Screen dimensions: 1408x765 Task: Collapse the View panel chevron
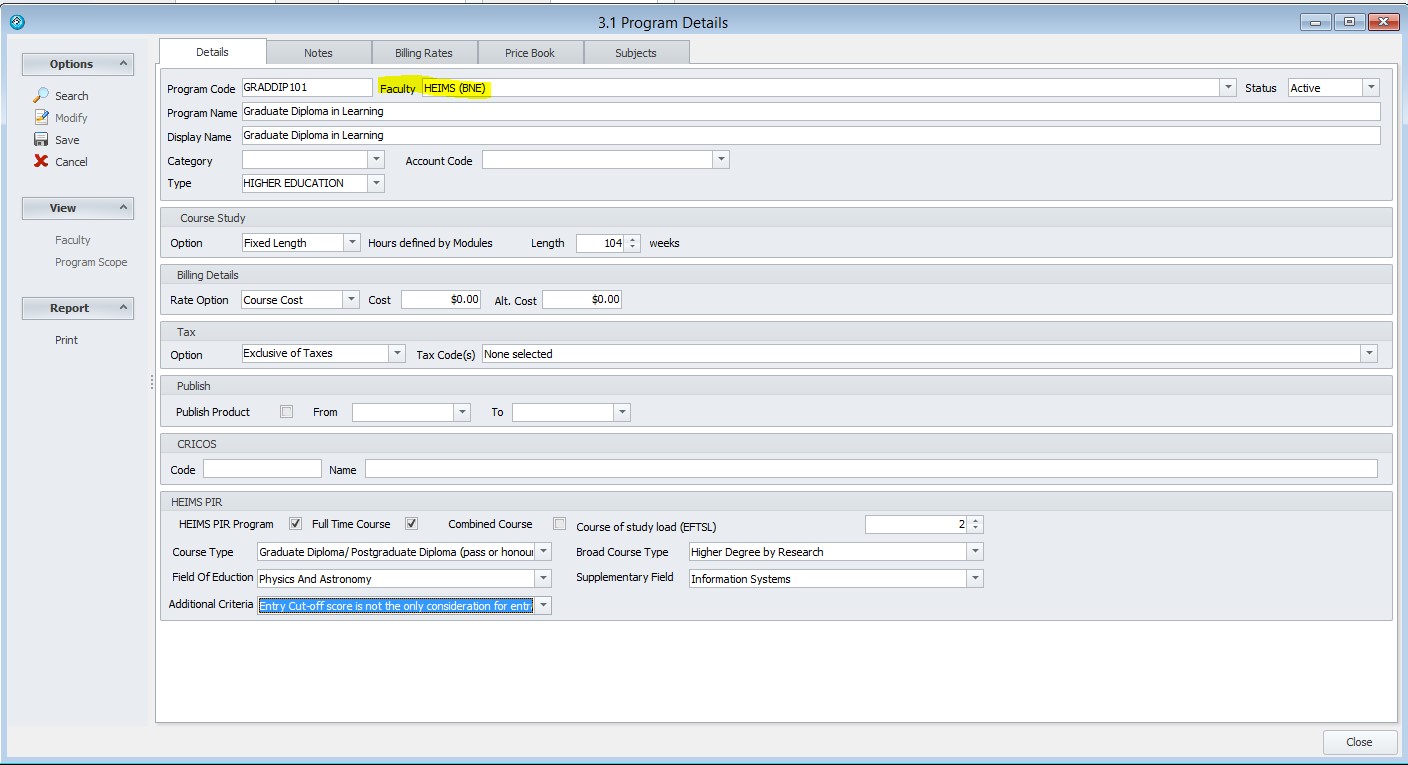pos(123,208)
